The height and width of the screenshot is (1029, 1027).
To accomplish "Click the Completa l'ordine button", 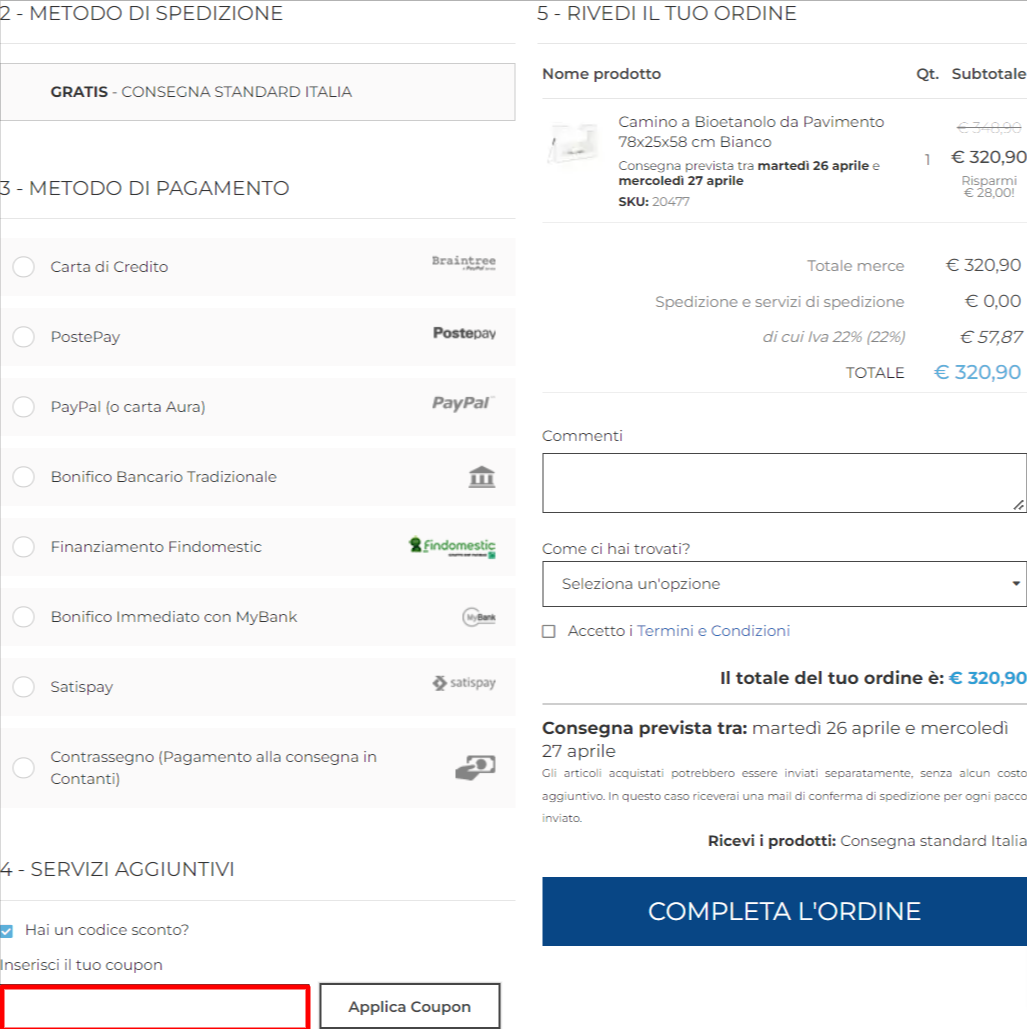I will [784, 912].
